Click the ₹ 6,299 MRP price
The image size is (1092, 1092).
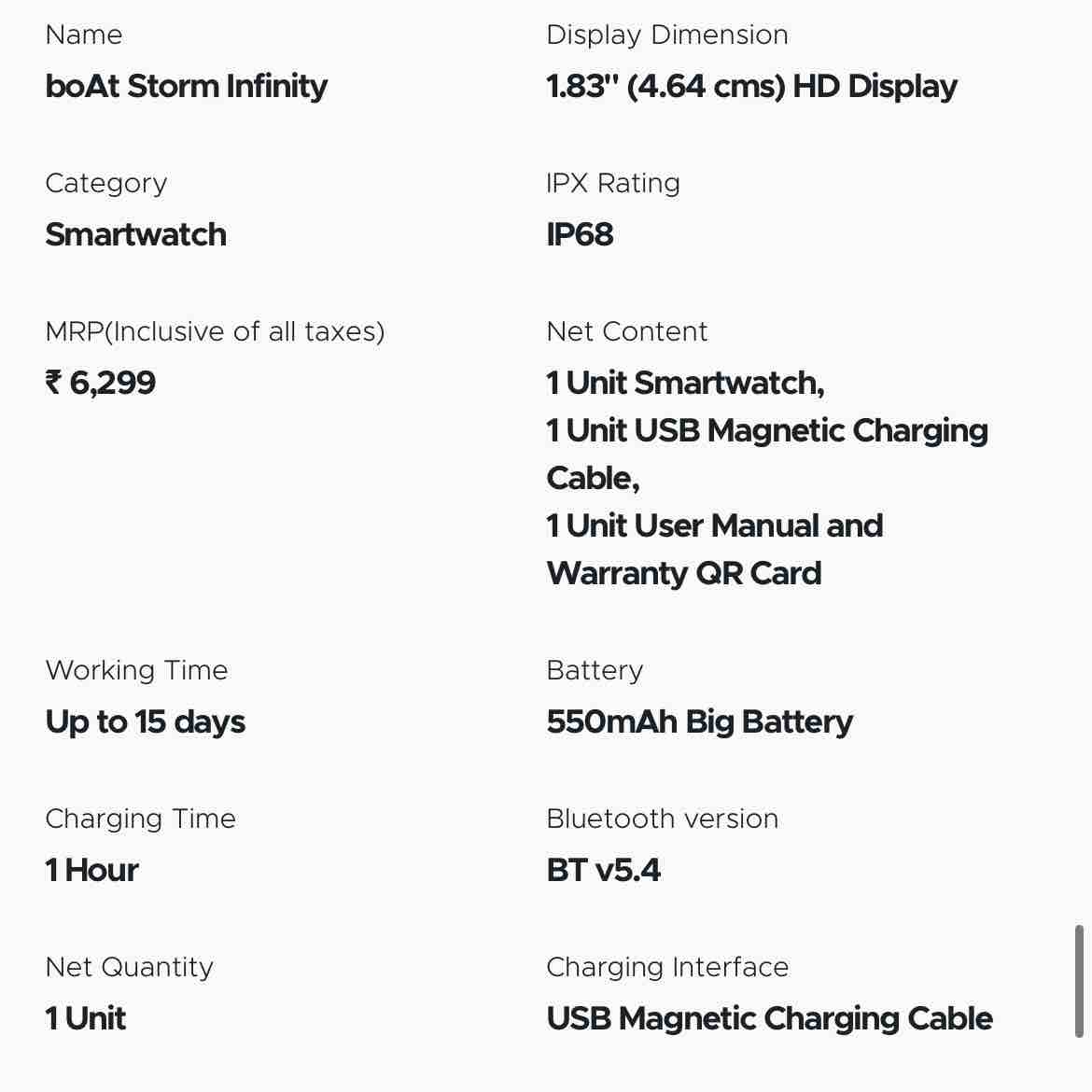[101, 383]
